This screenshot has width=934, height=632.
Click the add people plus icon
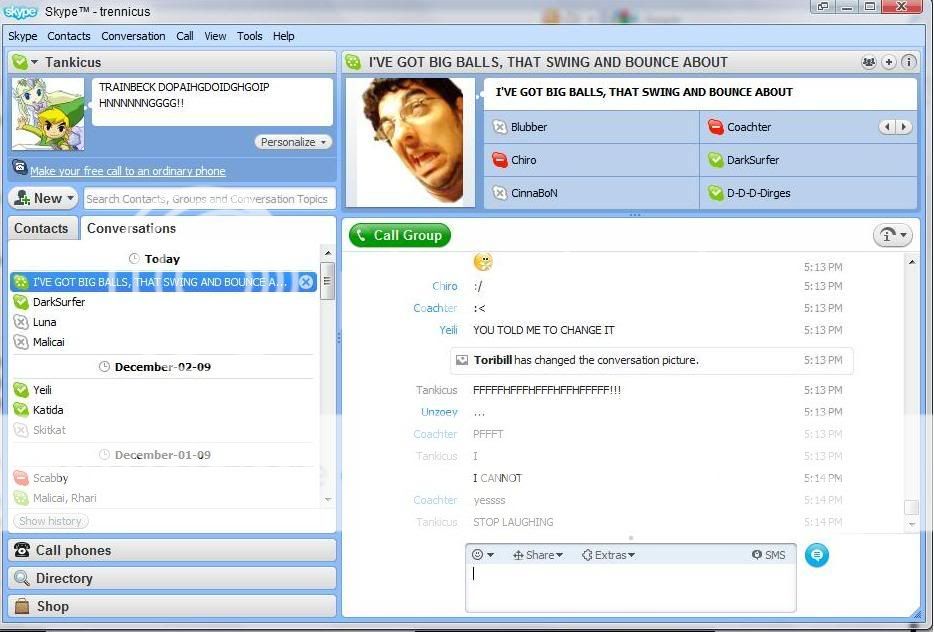click(x=889, y=62)
